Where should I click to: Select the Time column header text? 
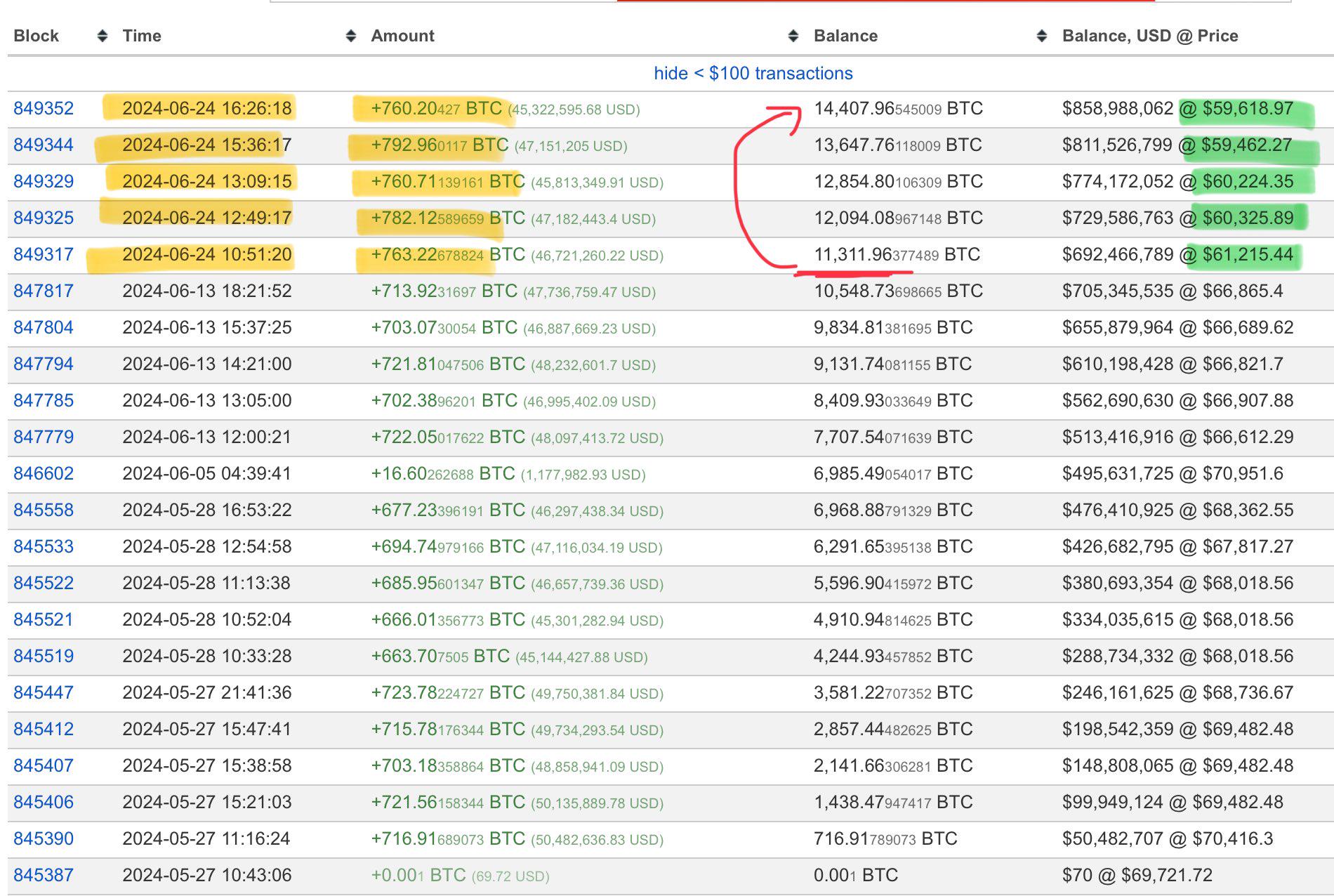click(x=142, y=36)
